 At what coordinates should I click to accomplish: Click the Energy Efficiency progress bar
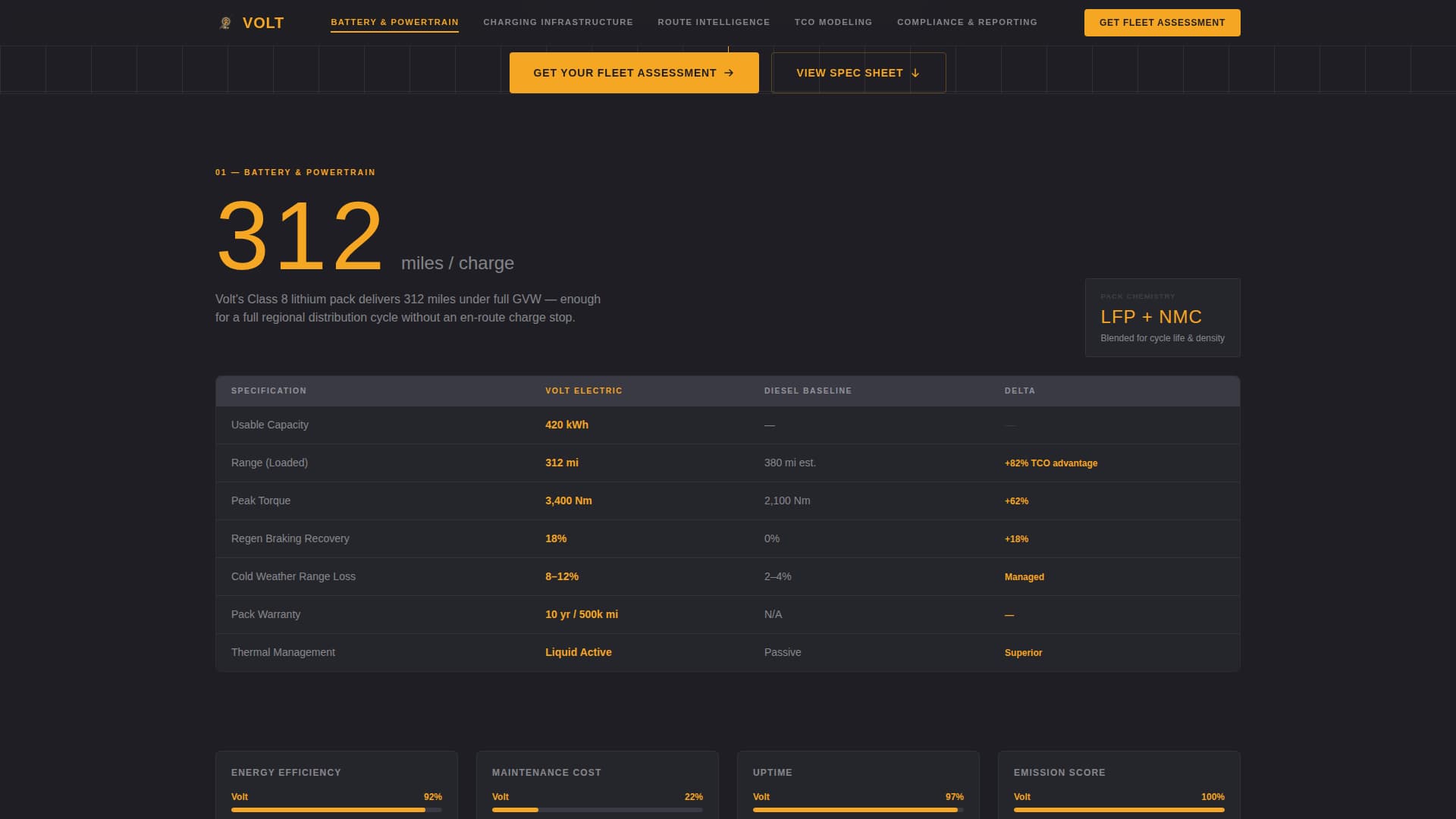[x=337, y=810]
